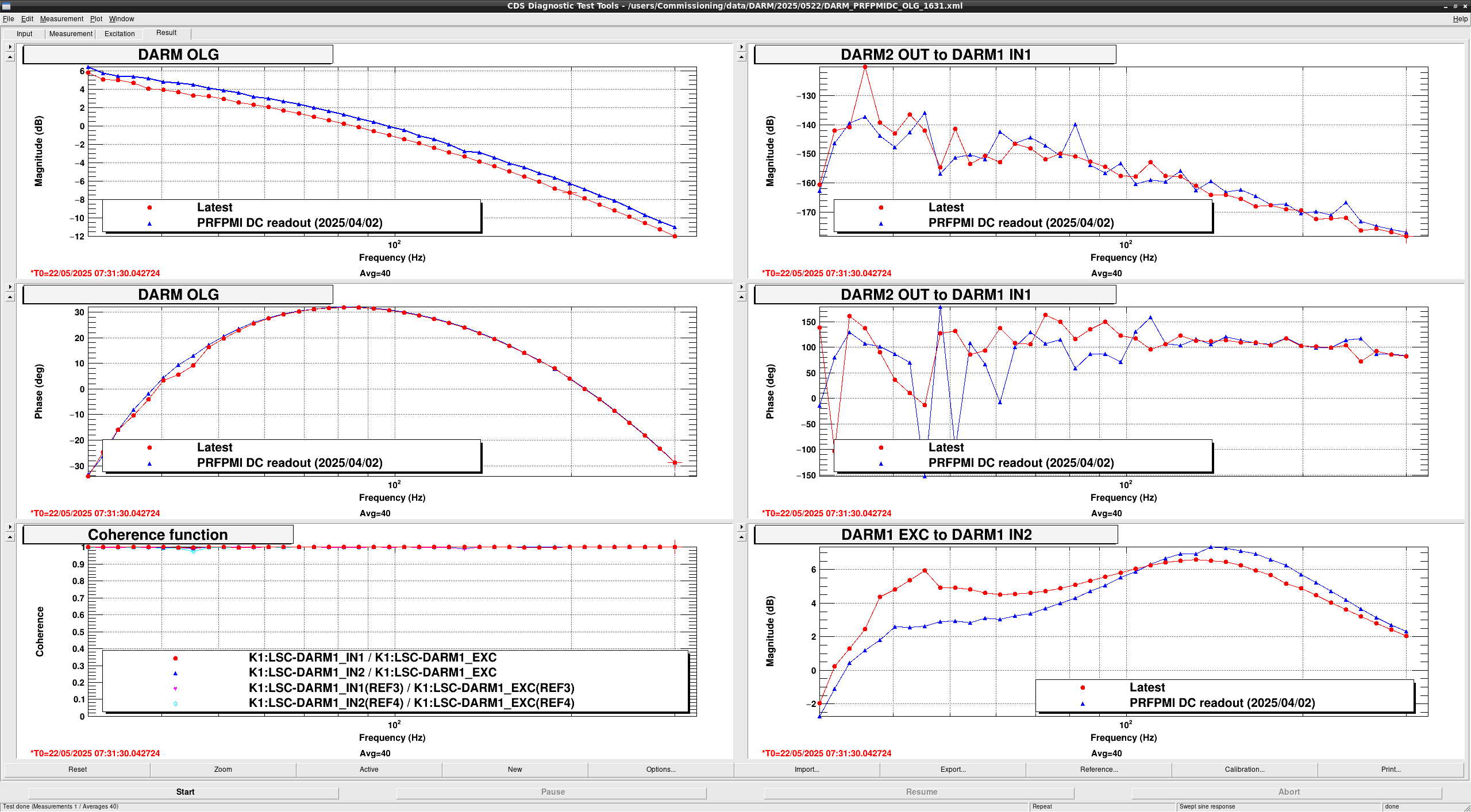Click the DARM1 EXC to DARM1 IN2 title
The image size is (1471, 812).
(x=936, y=535)
